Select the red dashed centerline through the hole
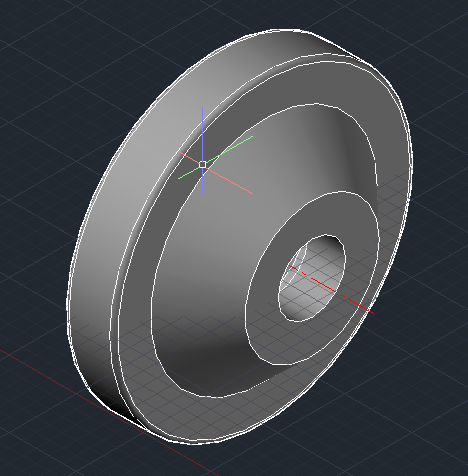This screenshot has height=476, width=468. [x=331, y=289]
